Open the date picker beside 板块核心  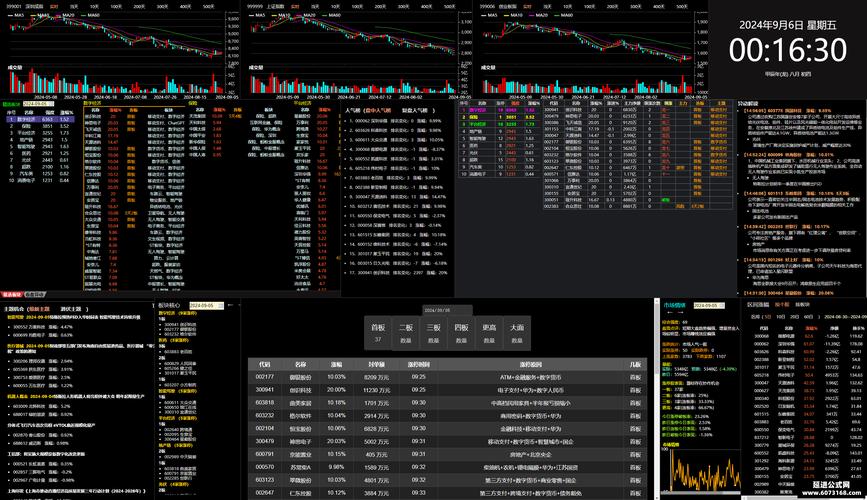click(202, 305)
